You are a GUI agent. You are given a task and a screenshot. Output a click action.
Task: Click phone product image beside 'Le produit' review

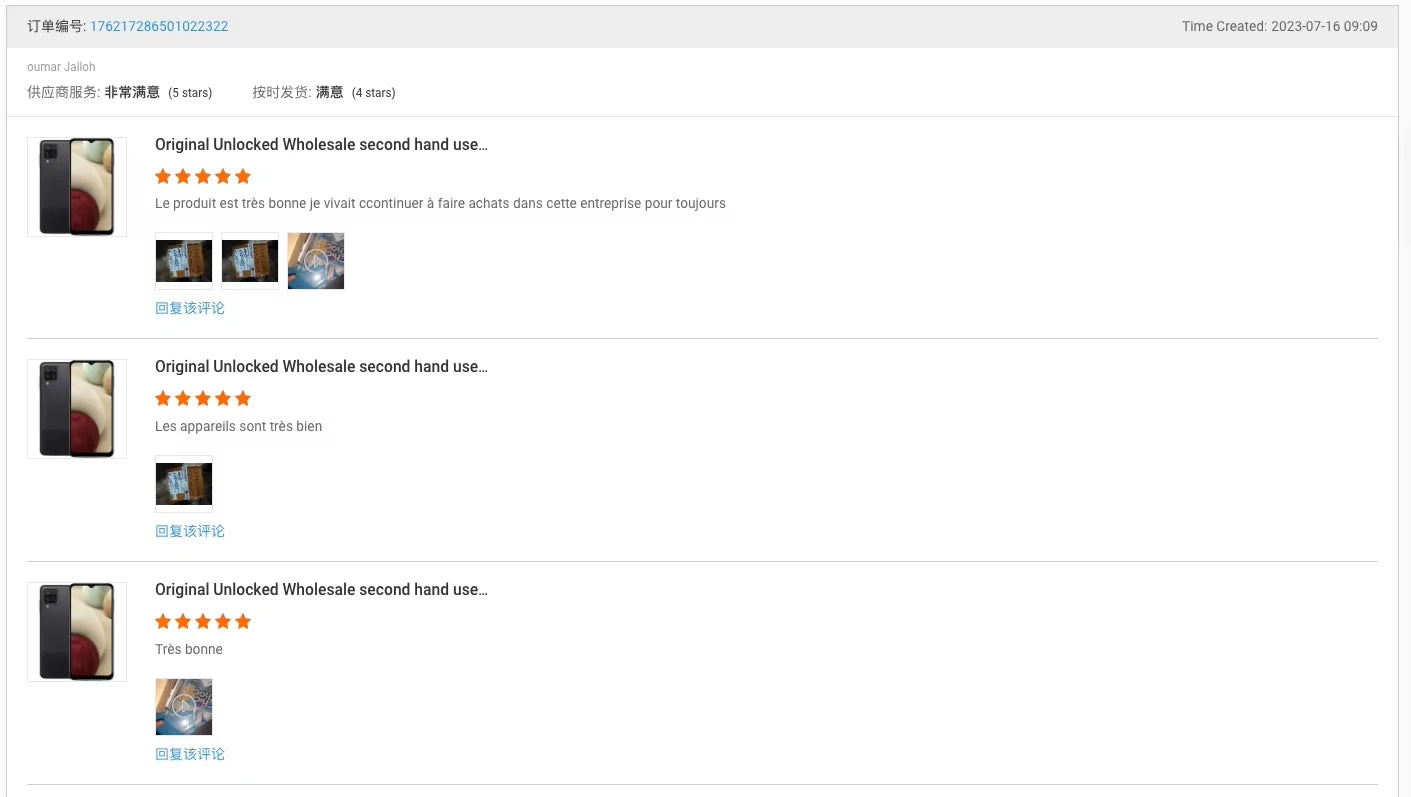coord(77,187)
